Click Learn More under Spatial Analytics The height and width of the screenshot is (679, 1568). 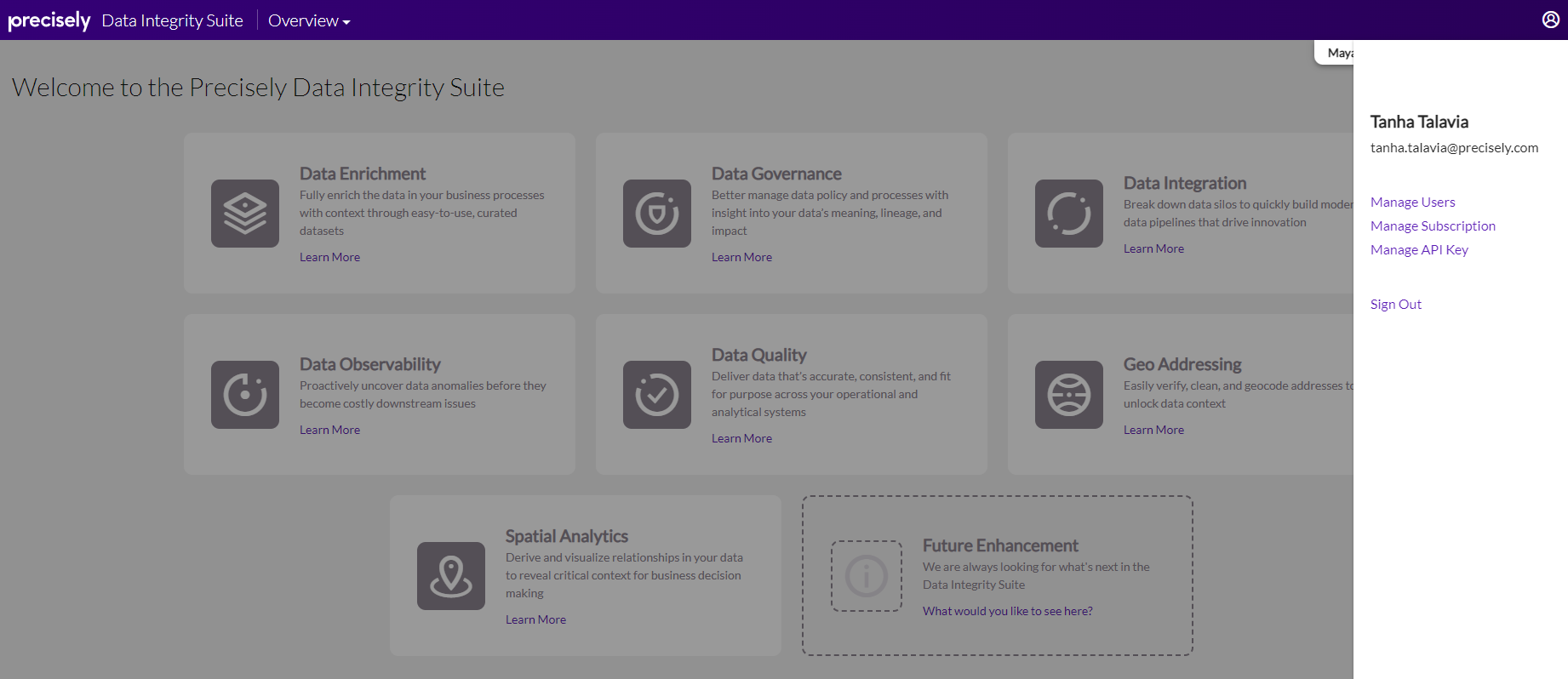click(x=535, y=619)
